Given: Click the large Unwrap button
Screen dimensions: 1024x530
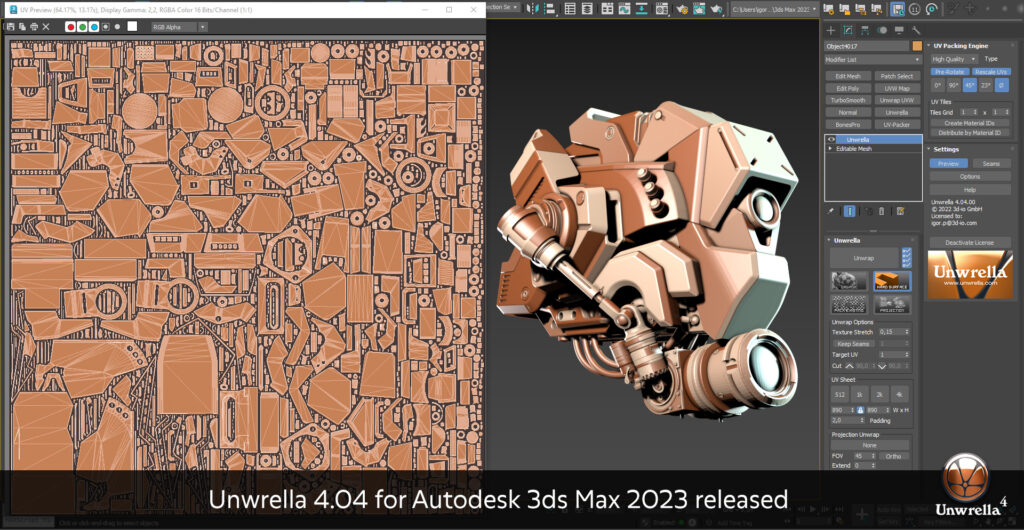Looking at the screenshot, I should click(x=864, y=258).
